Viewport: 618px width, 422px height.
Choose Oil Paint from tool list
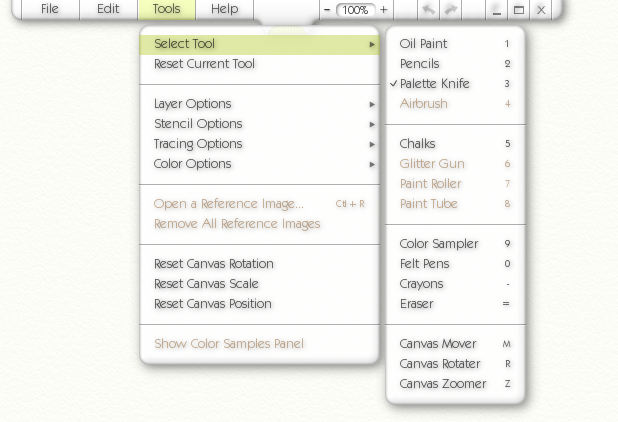click(x=424, y=44)
